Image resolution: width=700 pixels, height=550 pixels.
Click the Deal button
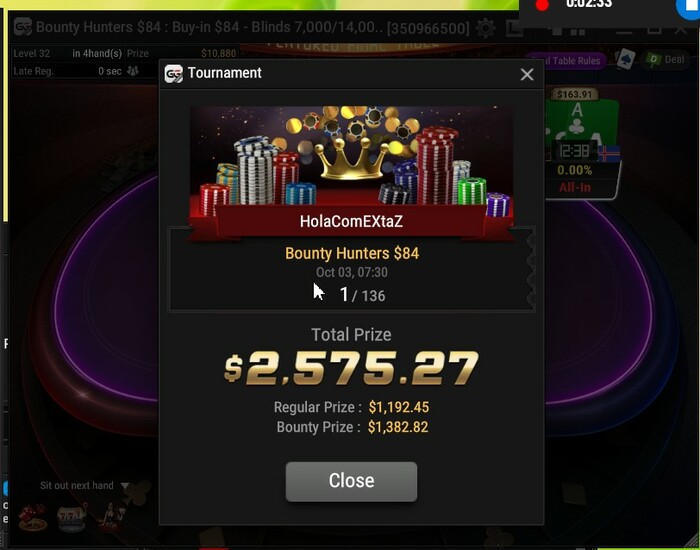click(665, 60)
